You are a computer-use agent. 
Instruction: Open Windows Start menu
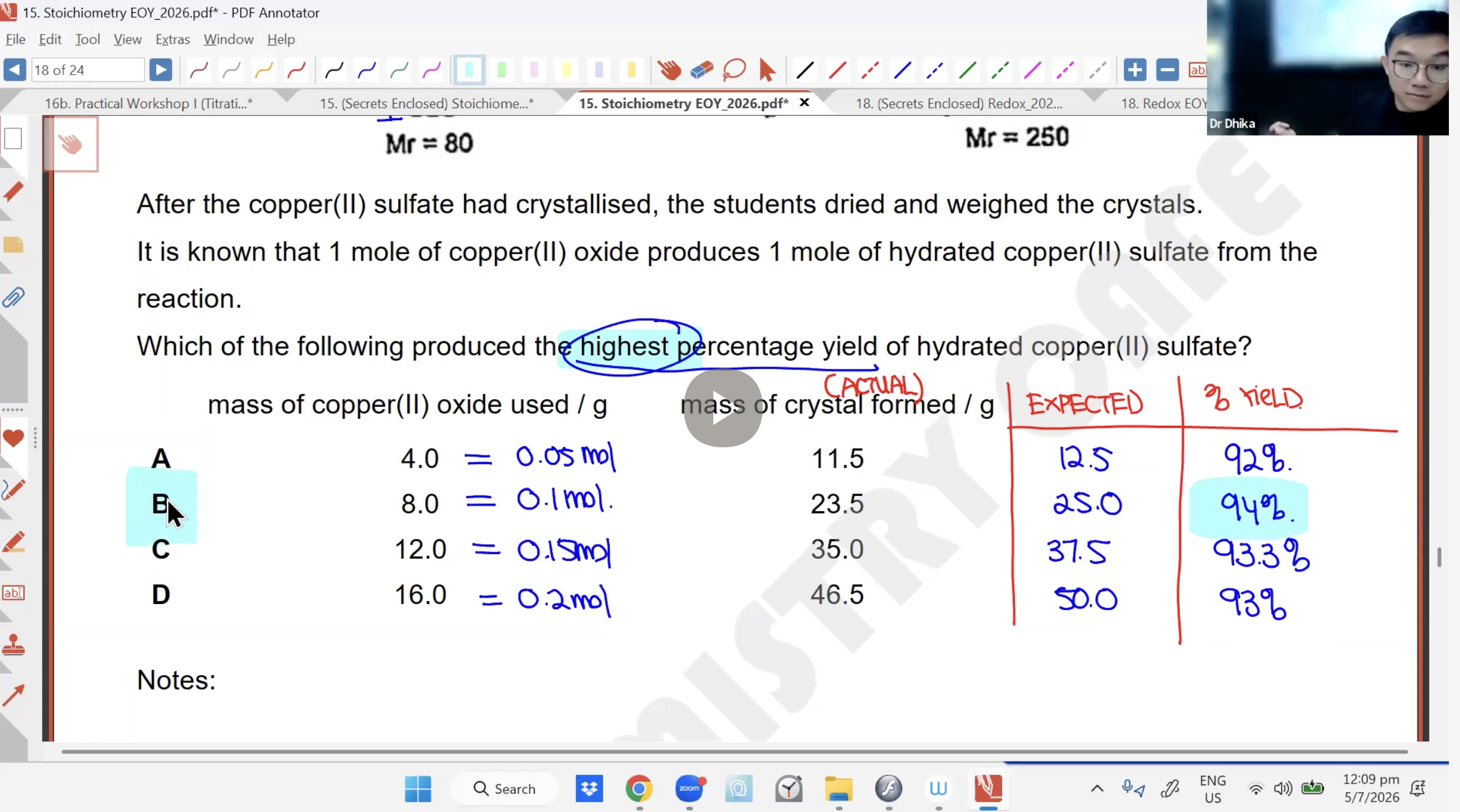pos(418,789)
